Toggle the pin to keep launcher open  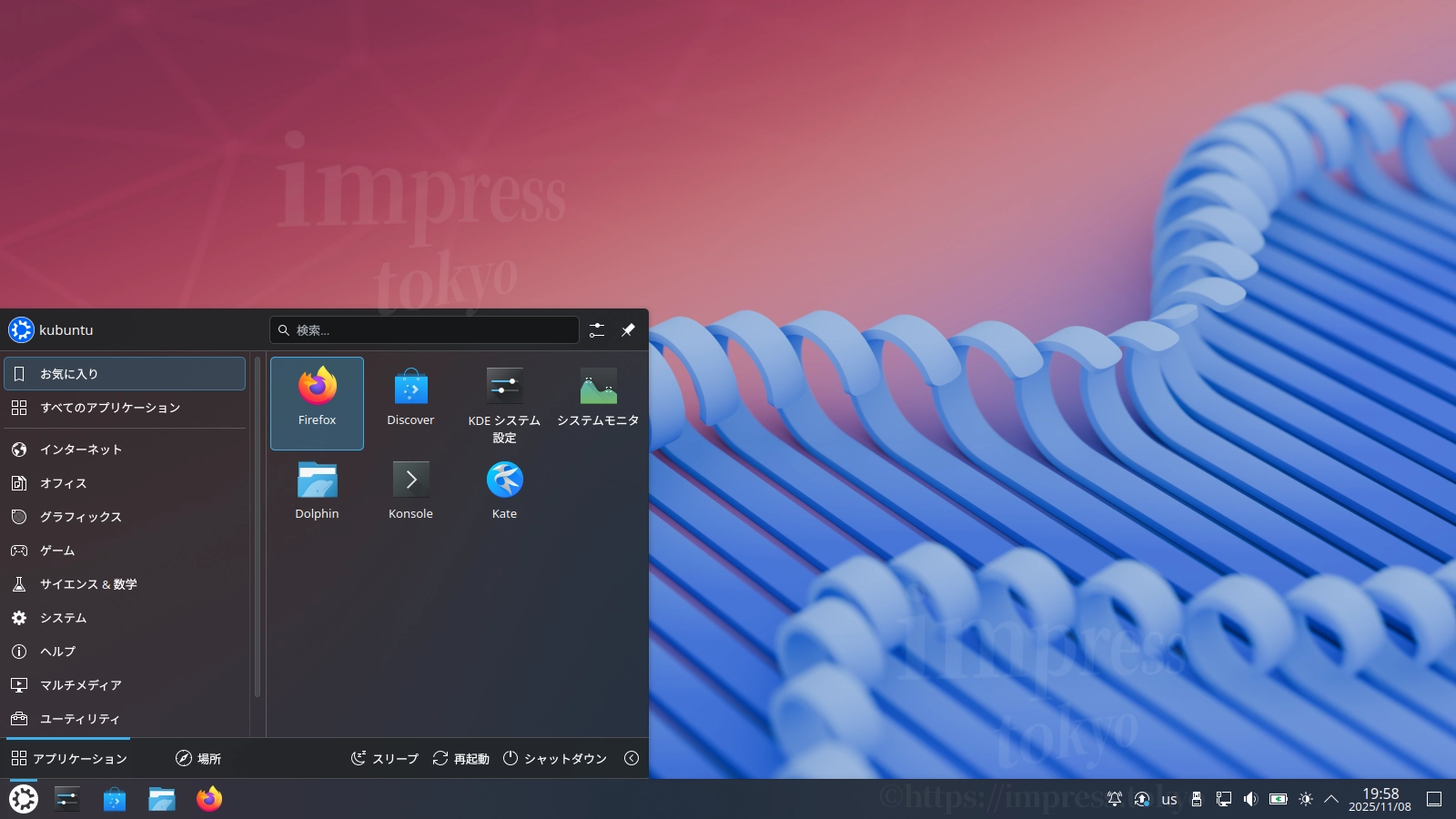[x=628, y=330]
